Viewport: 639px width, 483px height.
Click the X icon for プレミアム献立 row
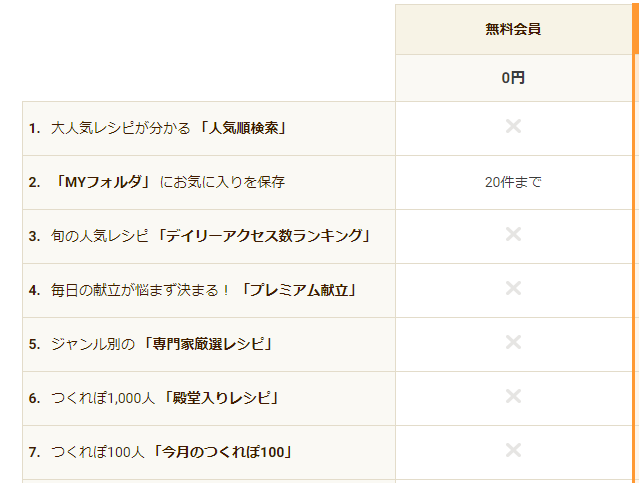point(513,288)
